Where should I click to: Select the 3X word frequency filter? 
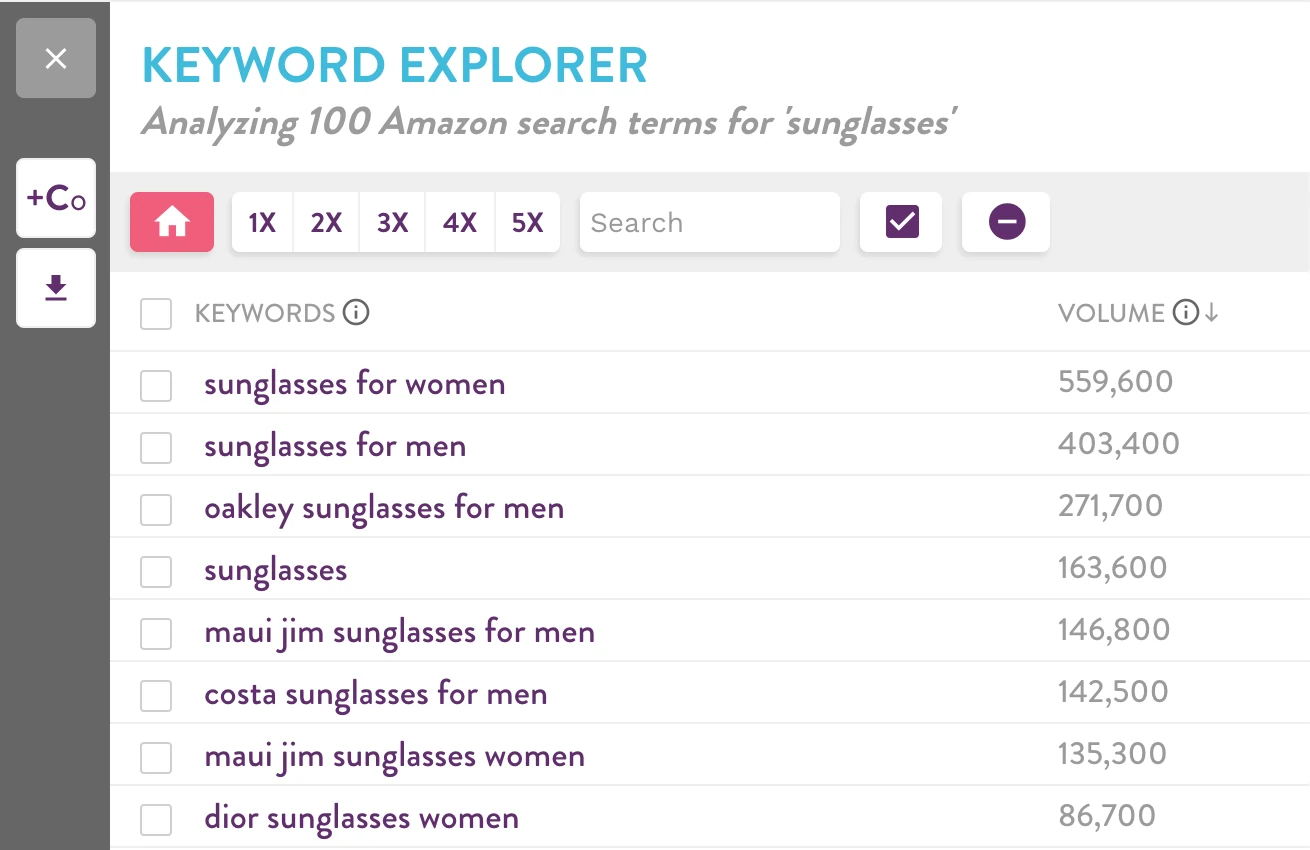tap(393, 222)
